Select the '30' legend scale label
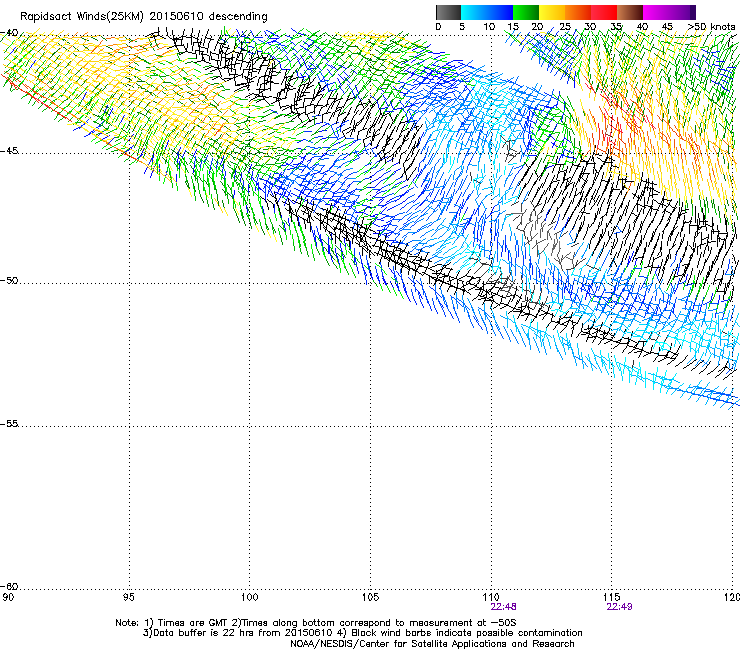Screen dimensions: 740x650 (590, 27)
